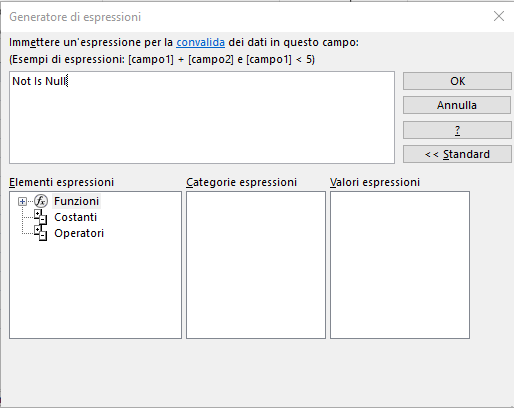Click the empty Valori espressioni list box

[x=400, y=265]
